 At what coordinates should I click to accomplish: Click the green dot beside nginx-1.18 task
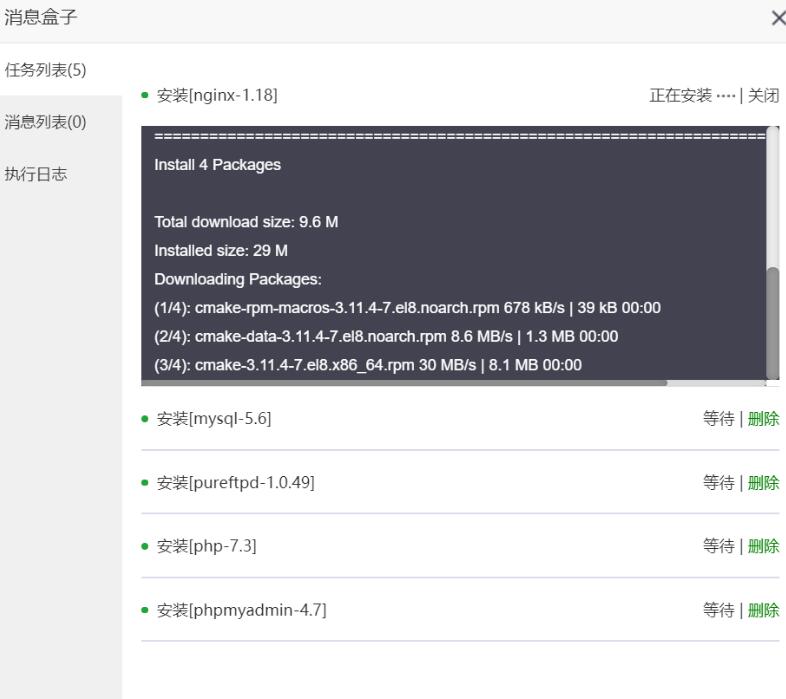(x=145, y=95)
